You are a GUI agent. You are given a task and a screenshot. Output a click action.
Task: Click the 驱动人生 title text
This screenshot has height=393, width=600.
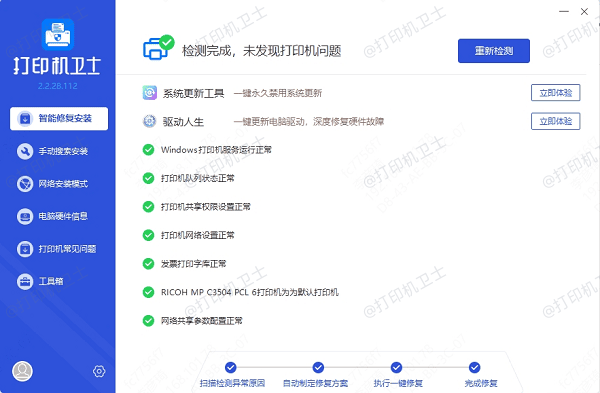(183, 122)
